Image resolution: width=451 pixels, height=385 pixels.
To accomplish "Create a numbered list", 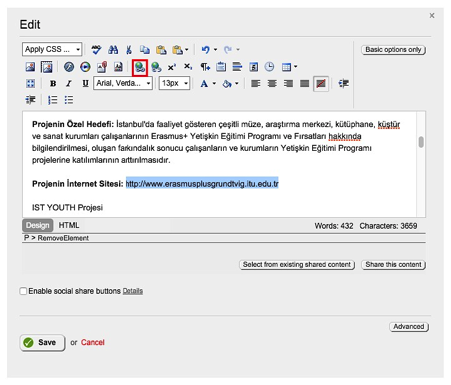I will (x=52, y=100).
